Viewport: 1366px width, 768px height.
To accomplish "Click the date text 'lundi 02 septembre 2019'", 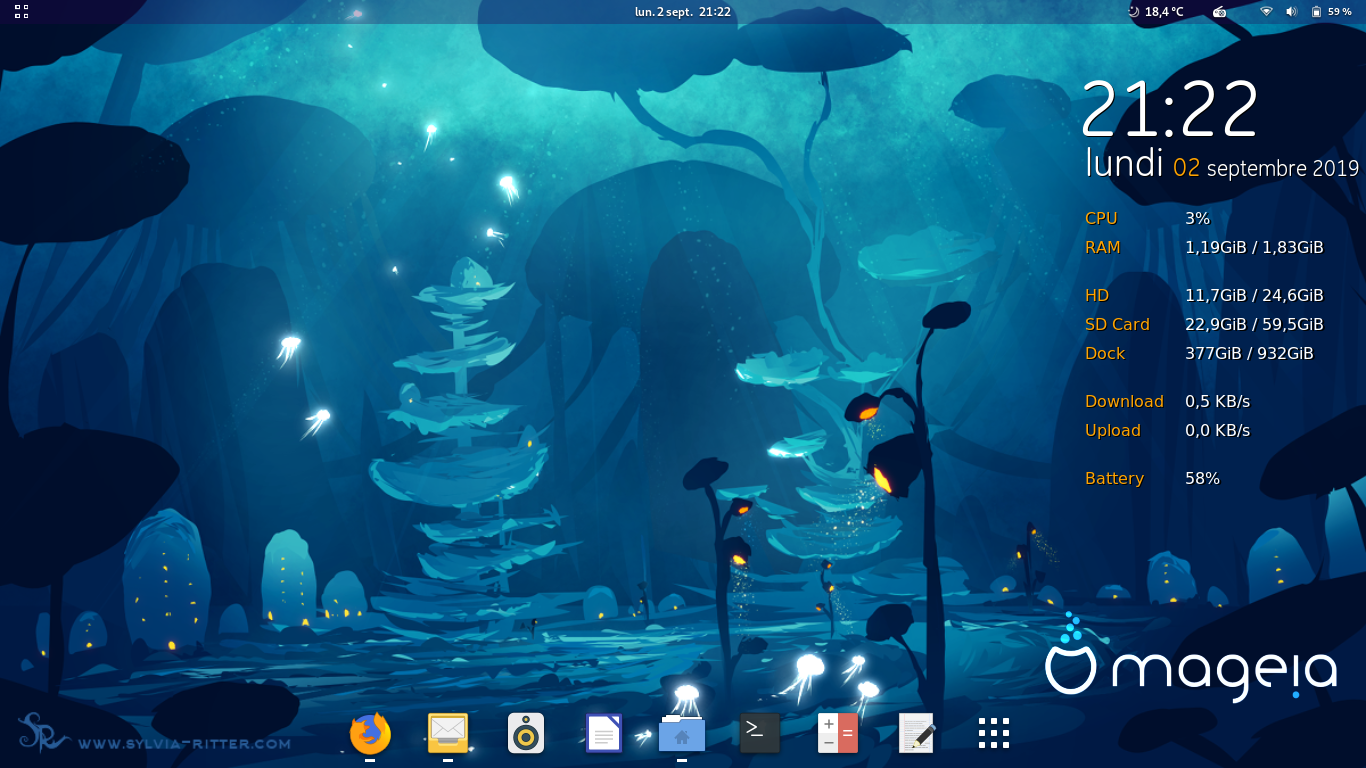I will pos(1222,165).
